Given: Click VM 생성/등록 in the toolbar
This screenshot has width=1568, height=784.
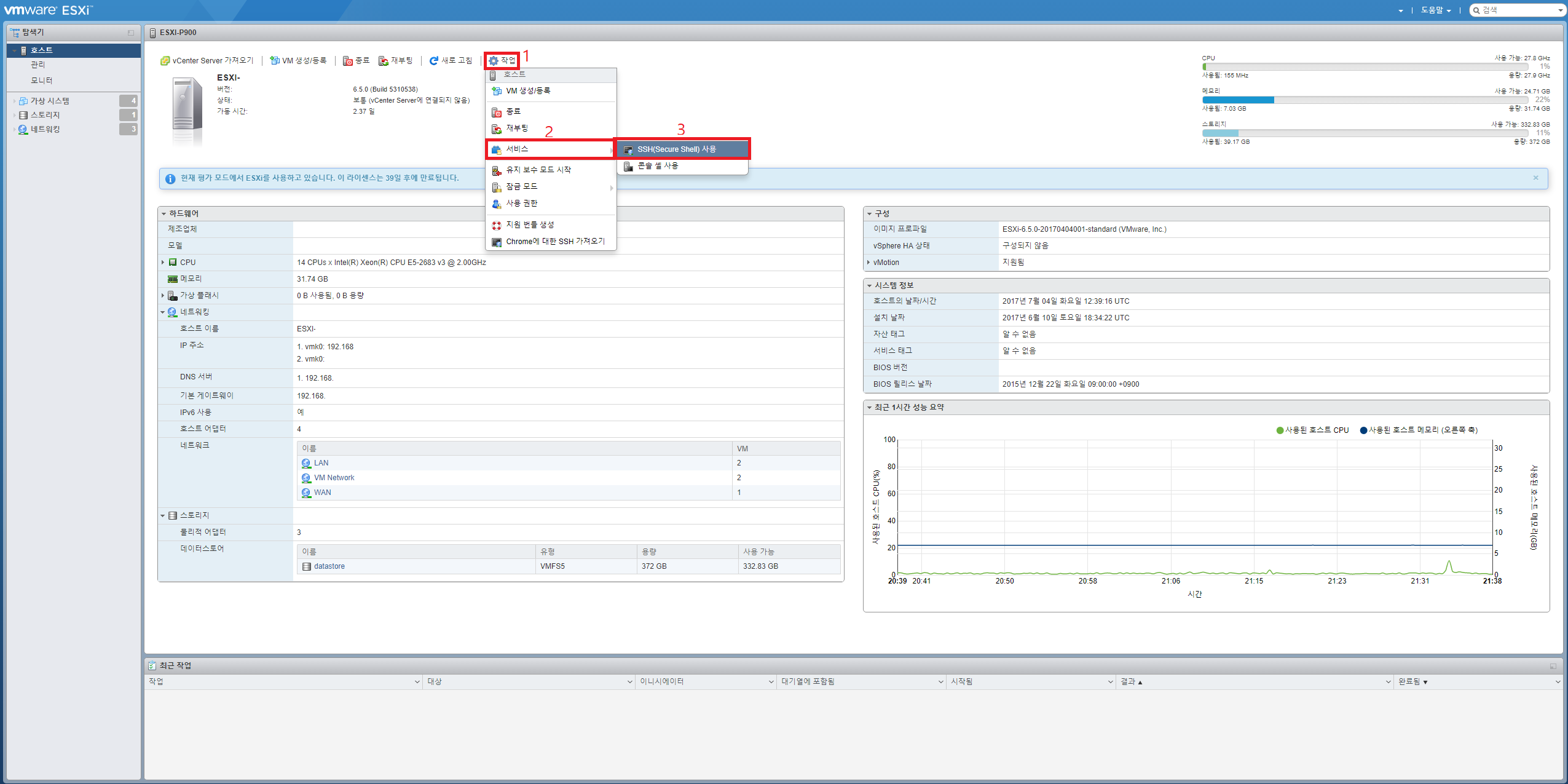Looking at the screenshot, I should pos(298,60).
